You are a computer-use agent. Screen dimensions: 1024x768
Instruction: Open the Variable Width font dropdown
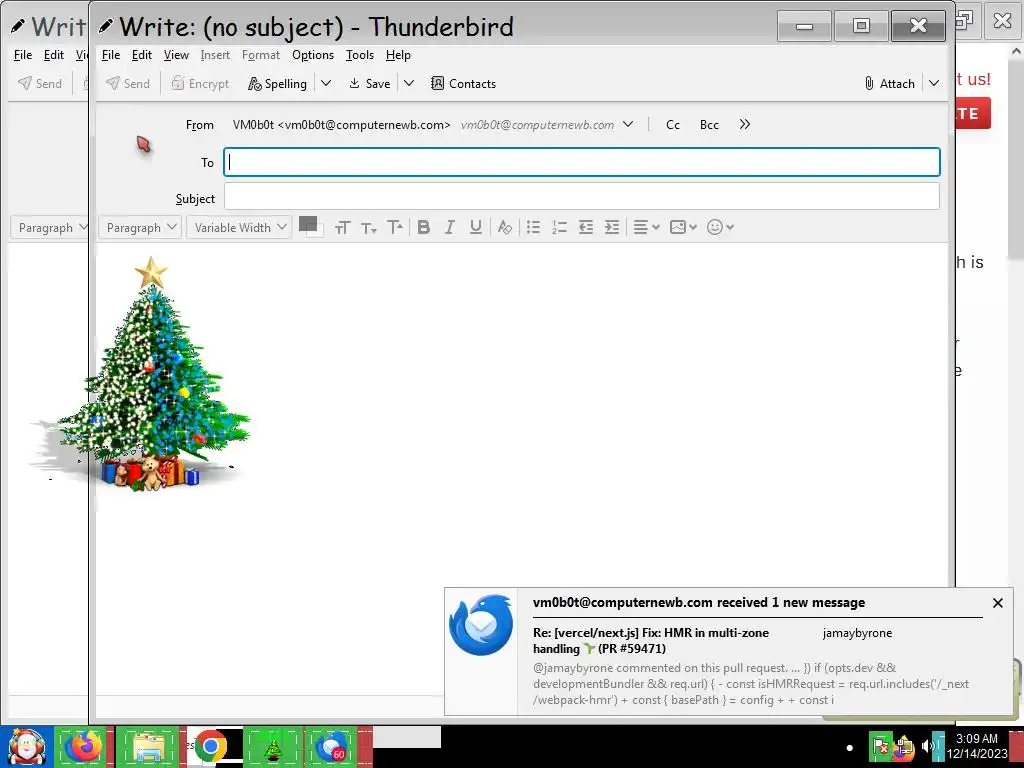(x=239, y=227)
